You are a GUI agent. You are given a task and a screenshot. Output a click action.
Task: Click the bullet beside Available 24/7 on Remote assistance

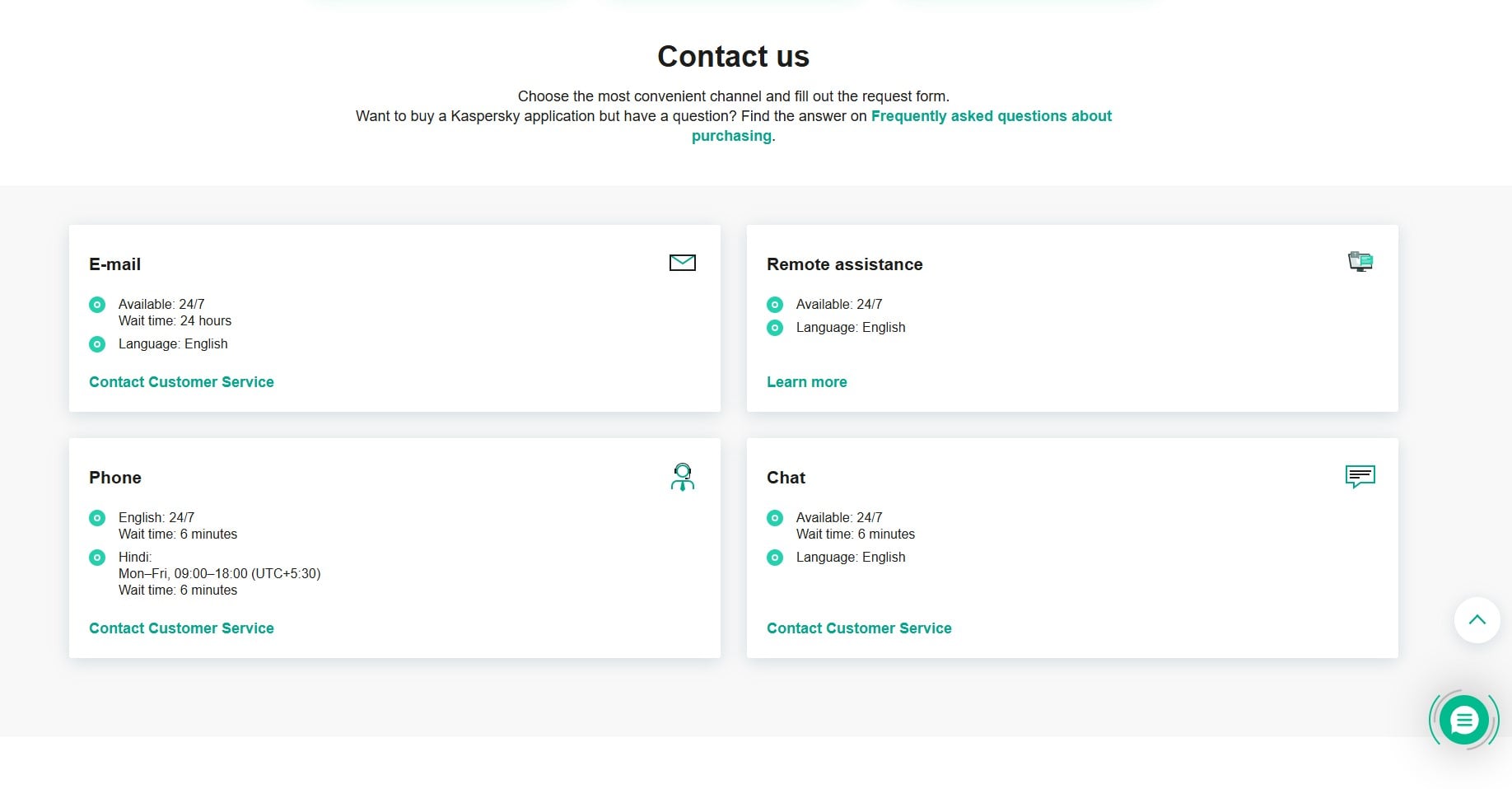click(x=774, y=305)
